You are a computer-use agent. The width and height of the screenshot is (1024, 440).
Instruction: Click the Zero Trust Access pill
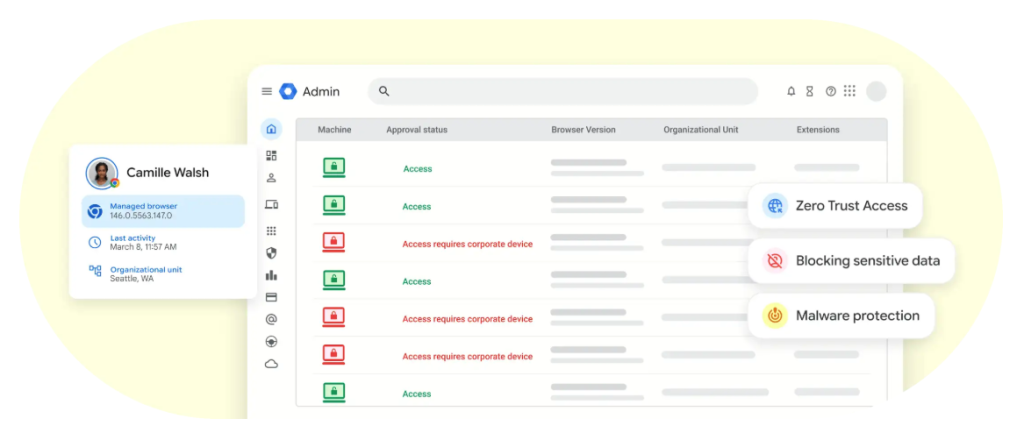tap(835, 206)
